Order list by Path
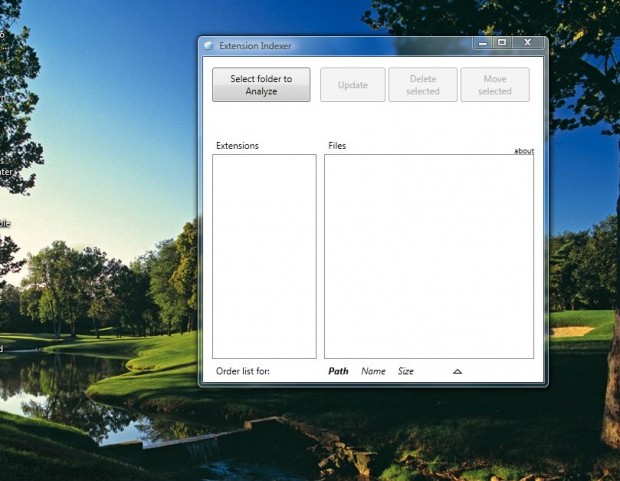Image resolution: width=620 pixels, height=481 pixels. point(338,371)
